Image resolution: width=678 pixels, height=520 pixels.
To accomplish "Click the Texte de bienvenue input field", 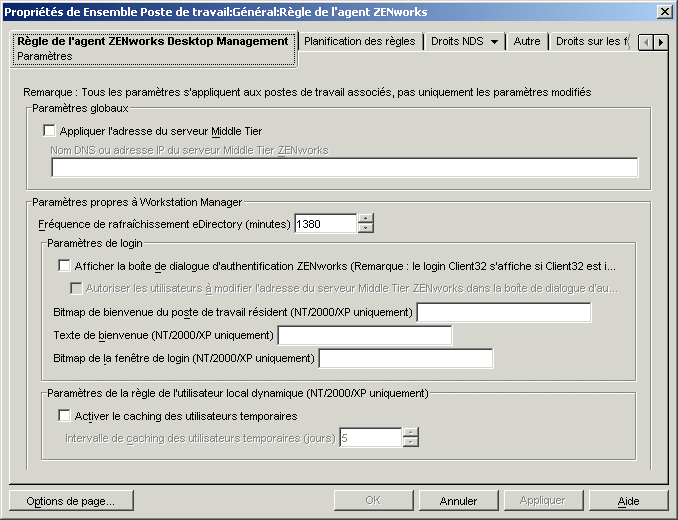I will point(365,335).
